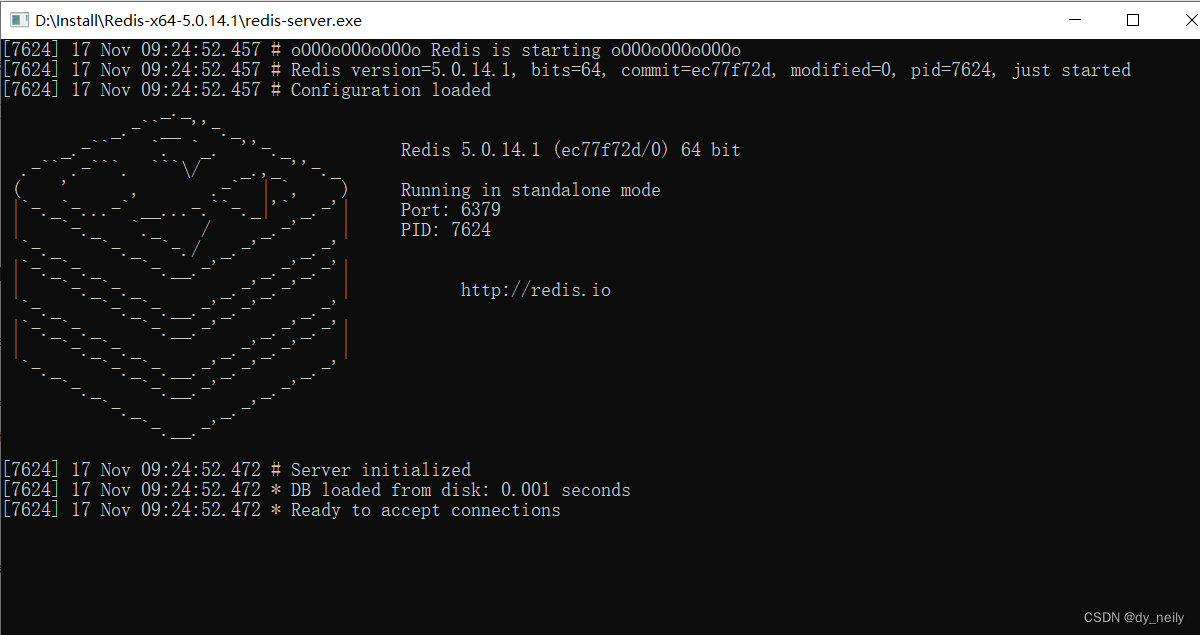The height and width of the screenshot is (635, 1200).
Task: Click the hash mark before 'Configuration loaded'
Action: [276, 89]
